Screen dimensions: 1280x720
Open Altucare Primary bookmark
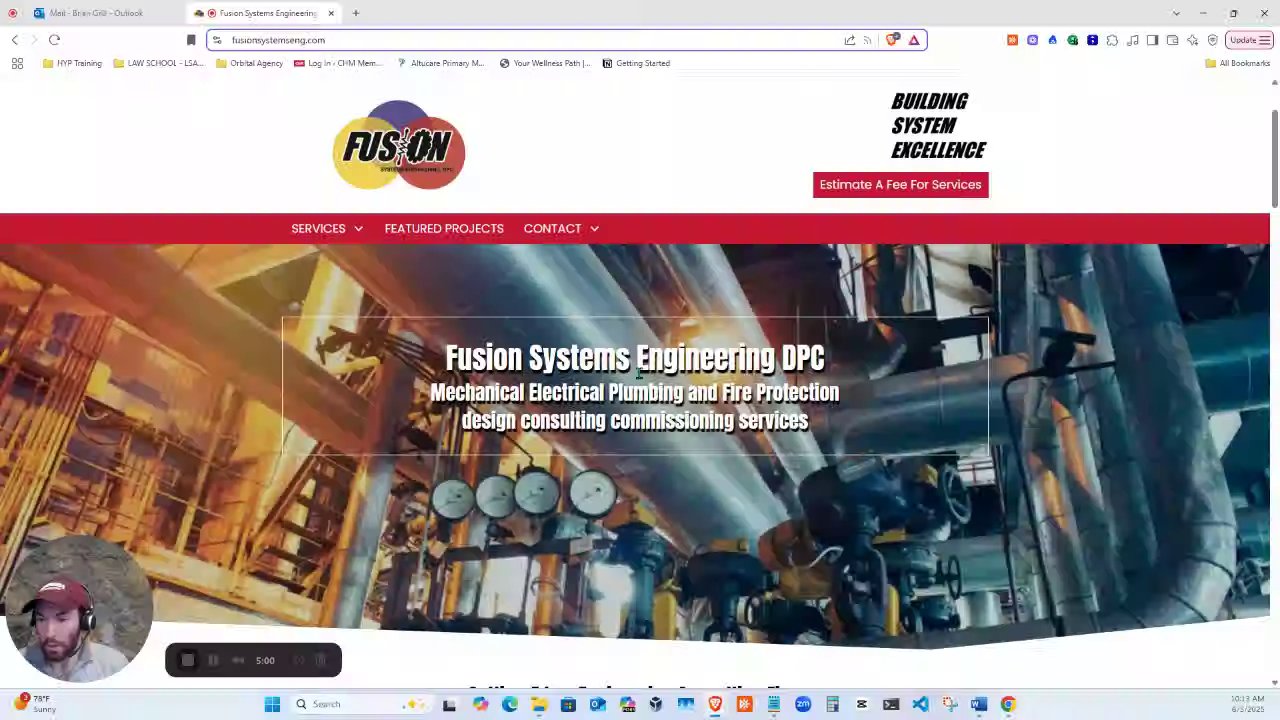point(440,63)
